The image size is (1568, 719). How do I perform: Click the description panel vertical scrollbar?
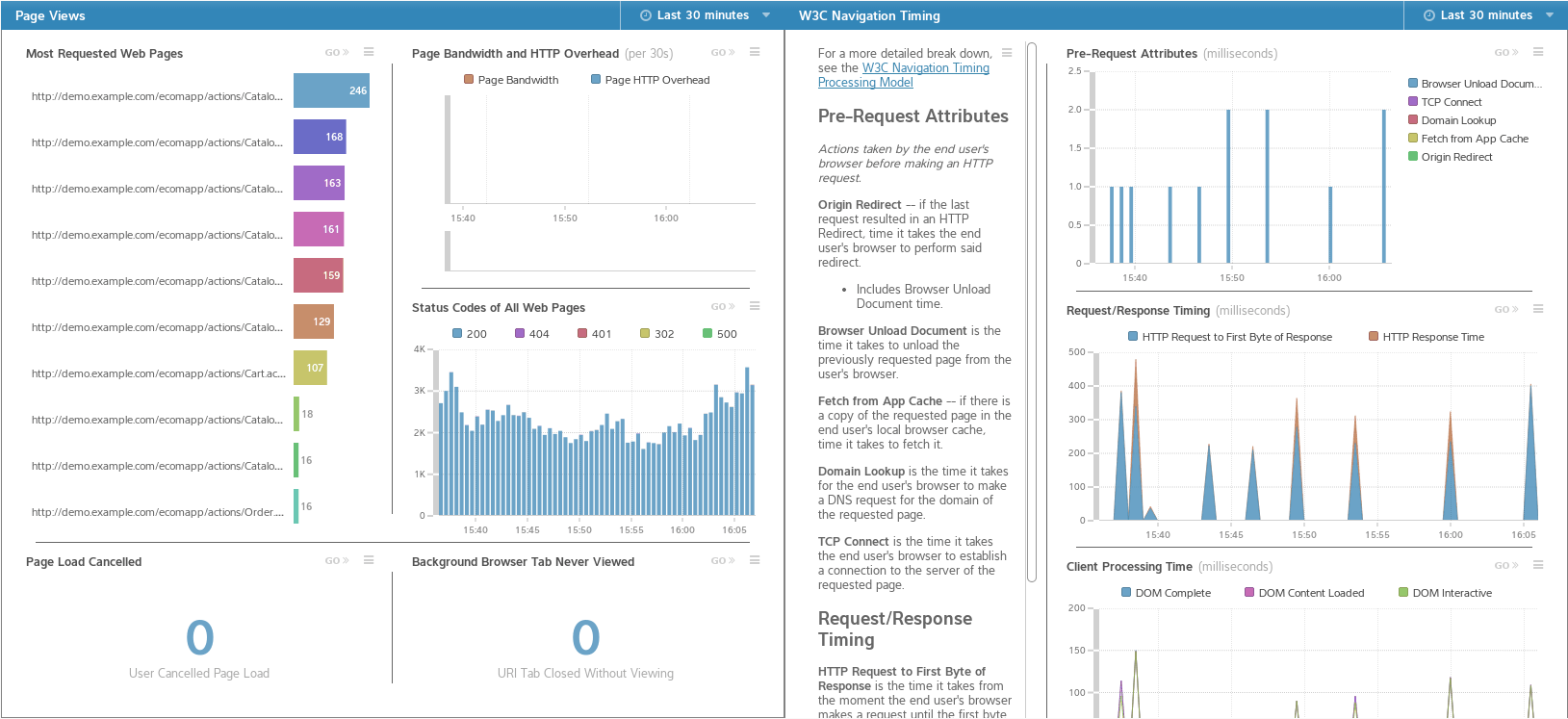coord(1032,312)
